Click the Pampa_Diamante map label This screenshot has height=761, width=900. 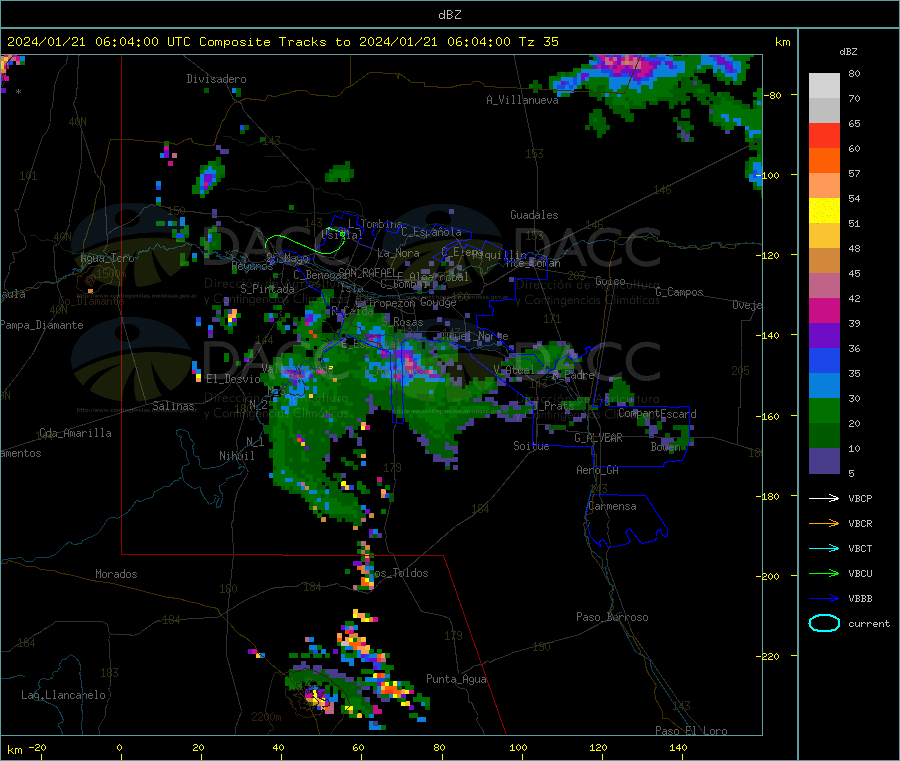click(x=41, y=325)
